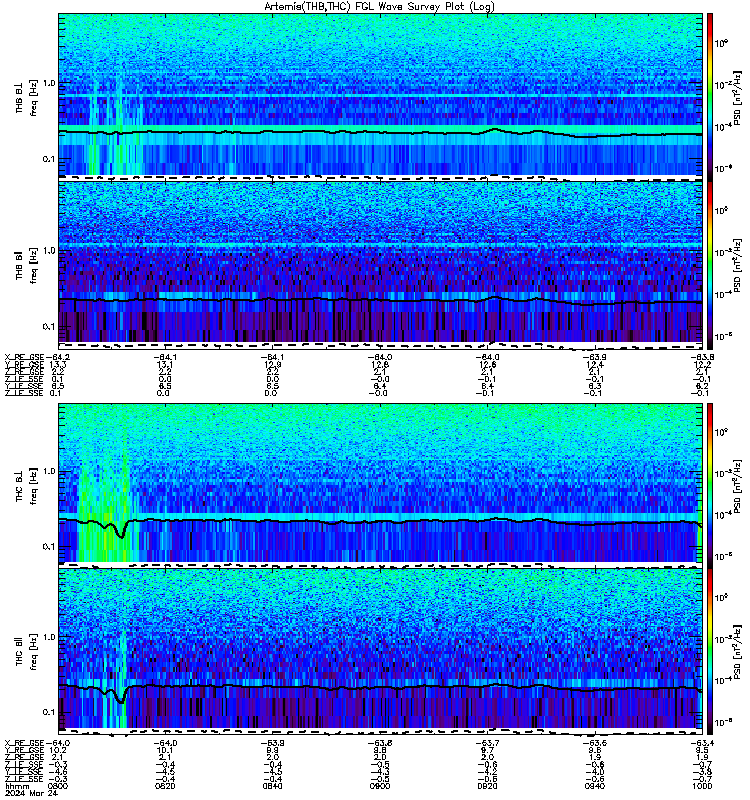Click the '0940' time axis label

596,786
